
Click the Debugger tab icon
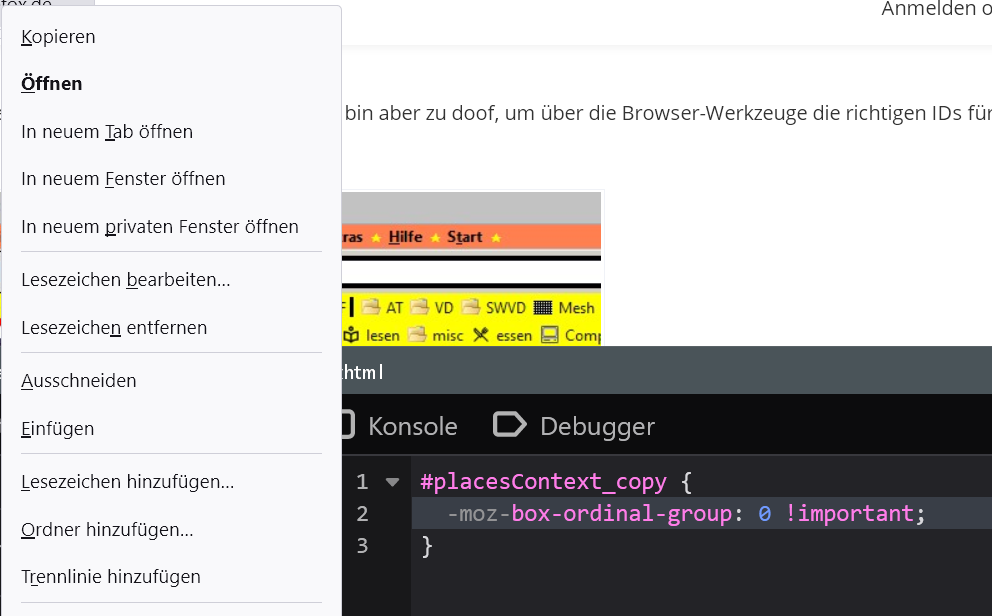(510, 425)
